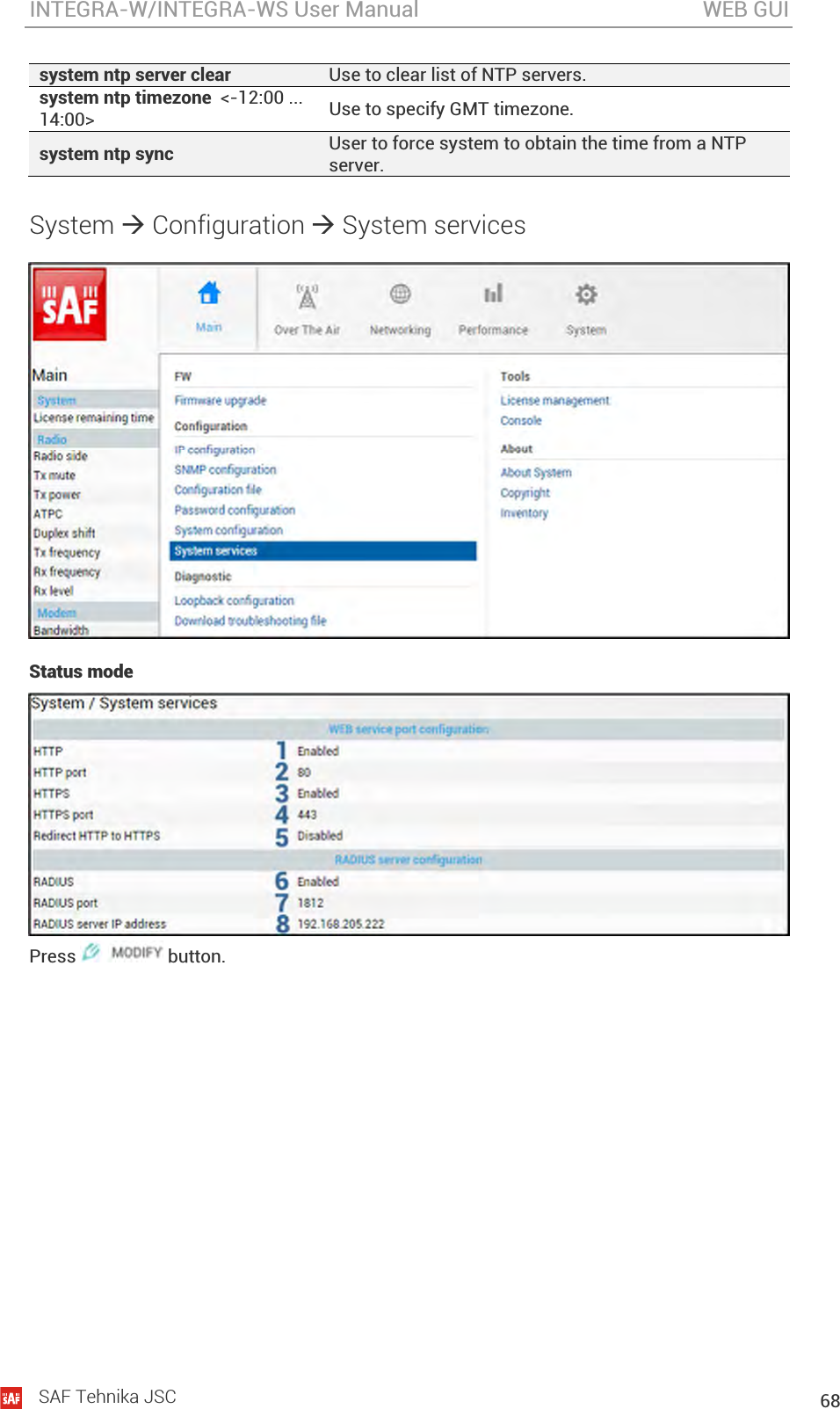Image resolution: width=840 pixels, height=1409 pixels.
Task: Open the Main home icon tab
Action: 209,293
